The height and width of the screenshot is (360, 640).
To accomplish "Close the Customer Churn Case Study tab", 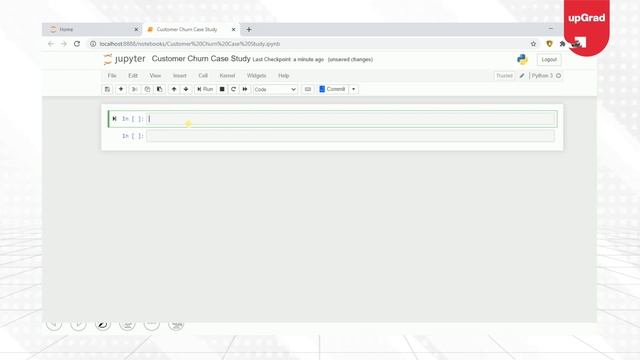I will click(233, 29).
